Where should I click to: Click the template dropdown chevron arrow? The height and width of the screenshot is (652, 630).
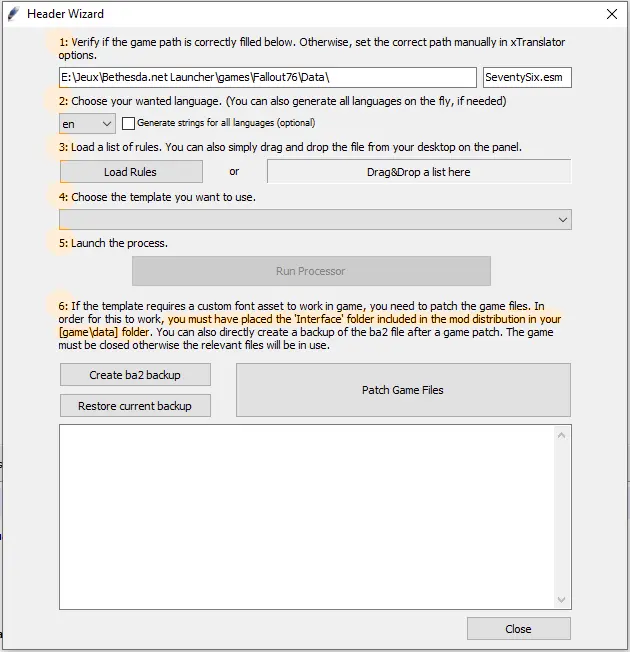point(563,220)
